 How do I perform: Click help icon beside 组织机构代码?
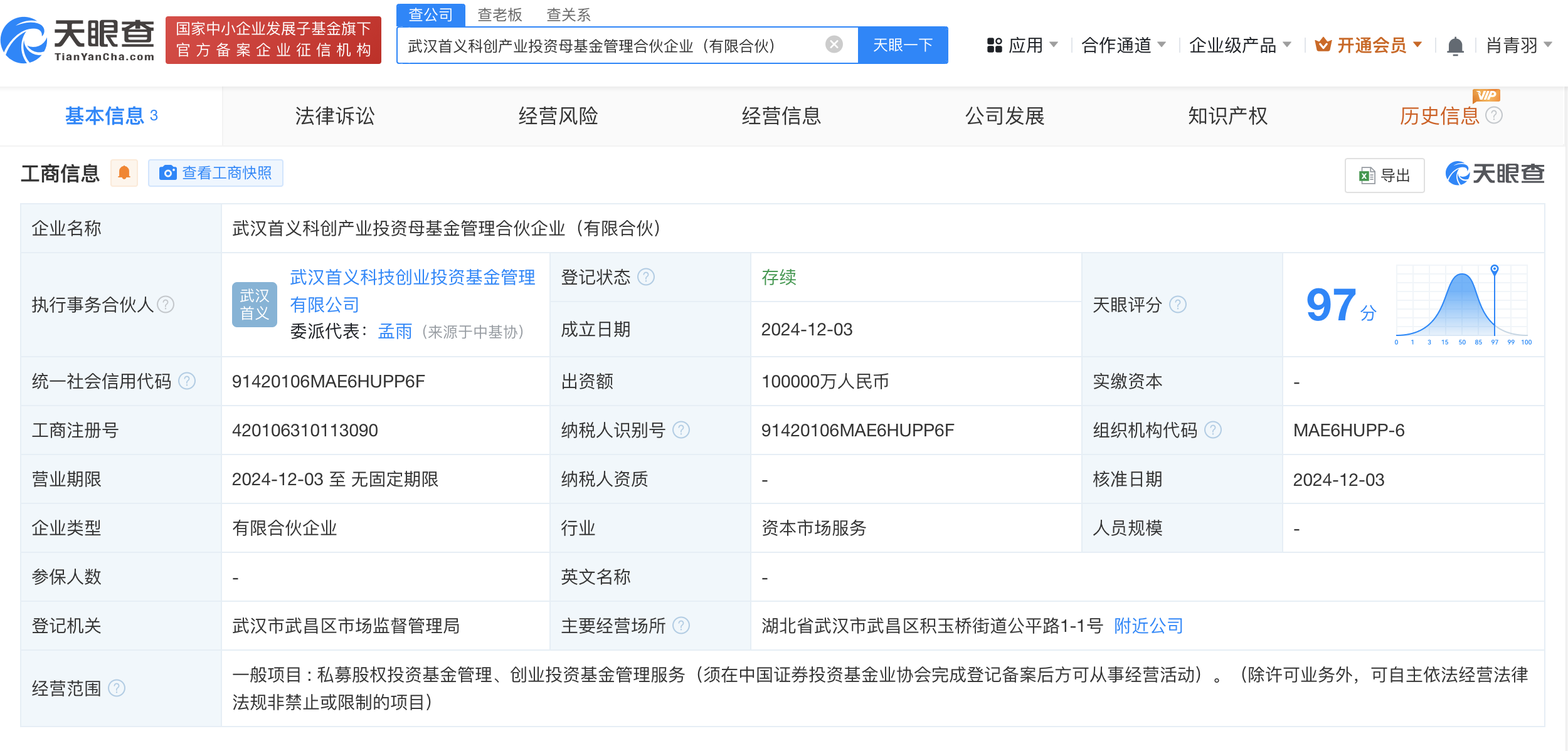(1213, 430)
